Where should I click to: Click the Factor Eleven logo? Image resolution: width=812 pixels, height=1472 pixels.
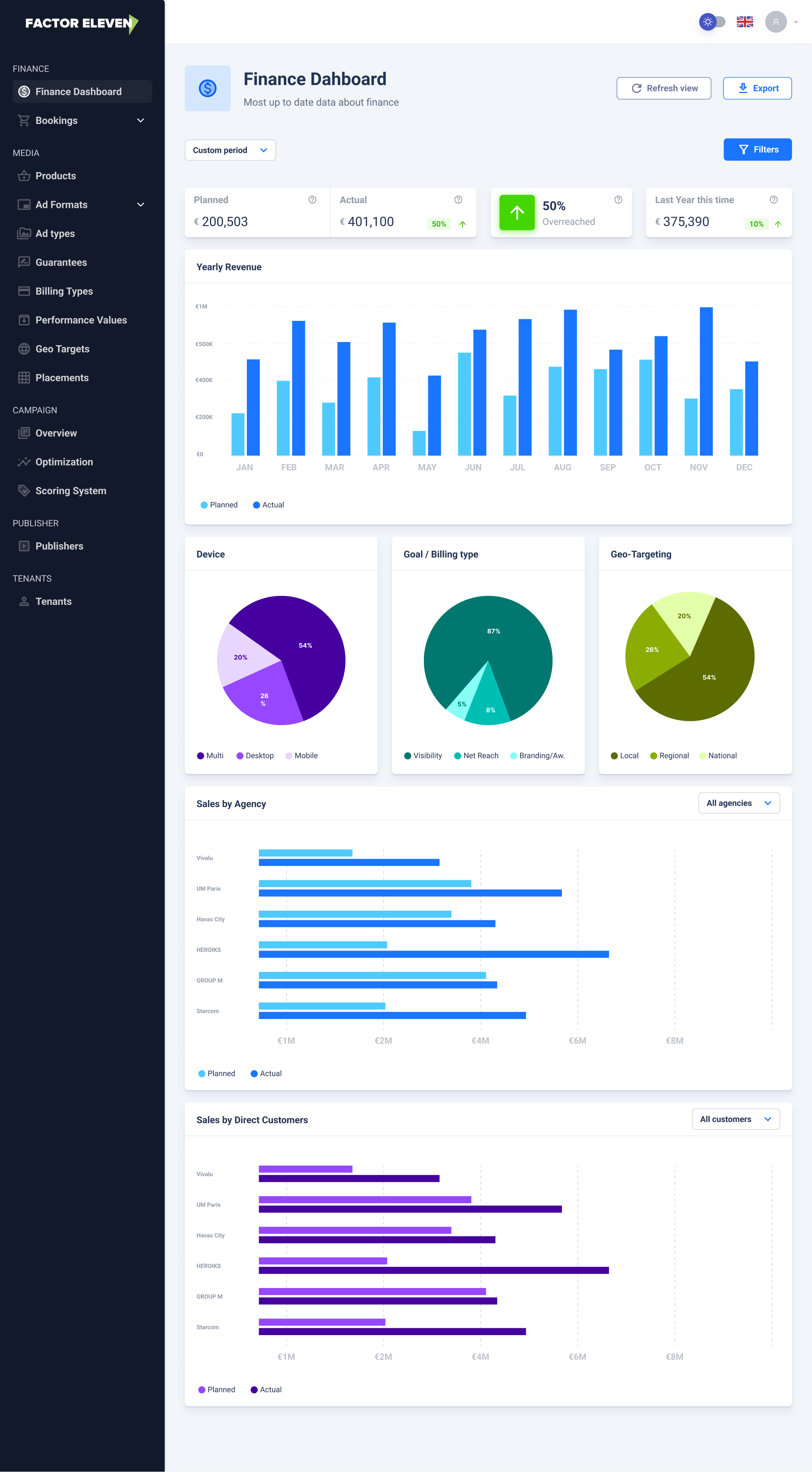(x=82, y=24)
